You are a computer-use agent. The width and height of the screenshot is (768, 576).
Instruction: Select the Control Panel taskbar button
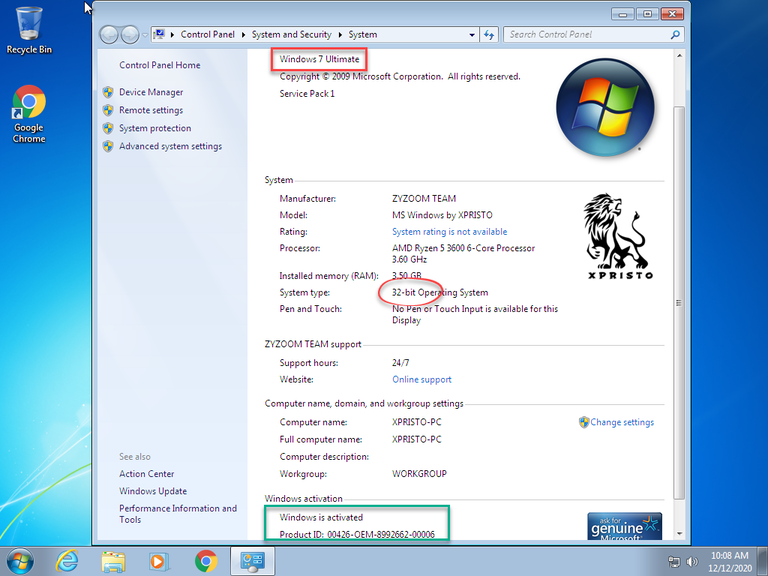pos(252,561)
